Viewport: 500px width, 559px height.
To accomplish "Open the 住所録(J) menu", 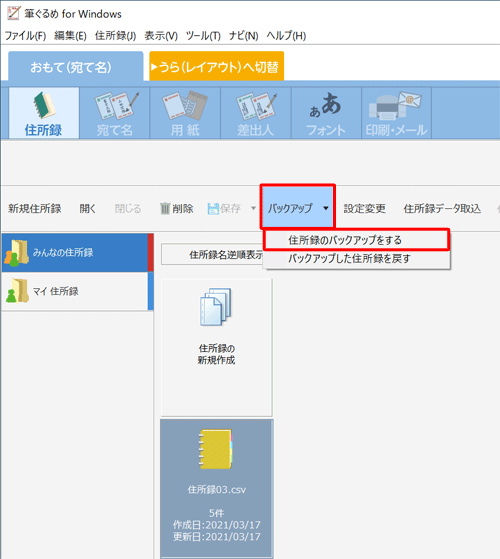I will [115, 36].
